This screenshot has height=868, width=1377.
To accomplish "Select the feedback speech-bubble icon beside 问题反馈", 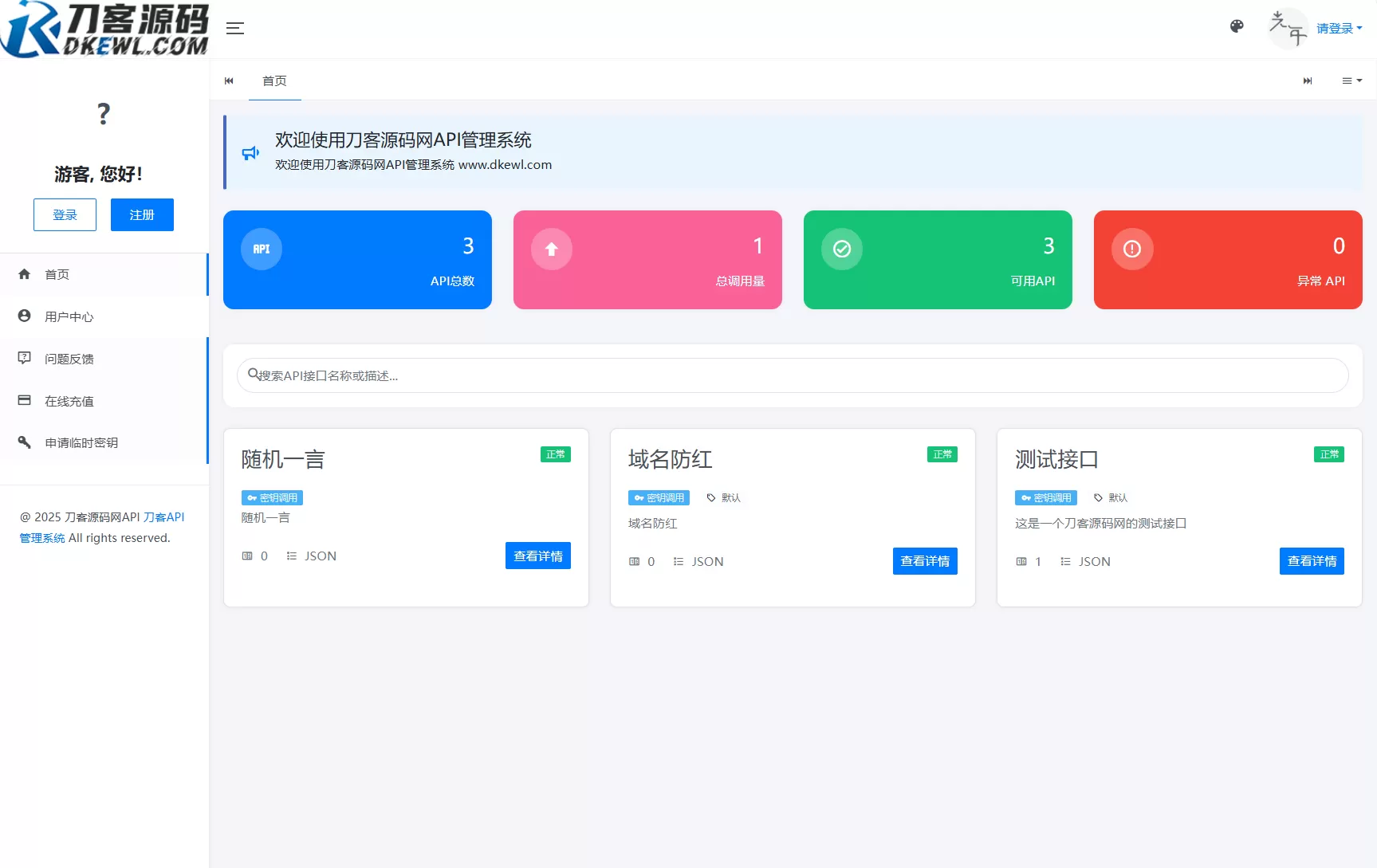I will [25, 358].
